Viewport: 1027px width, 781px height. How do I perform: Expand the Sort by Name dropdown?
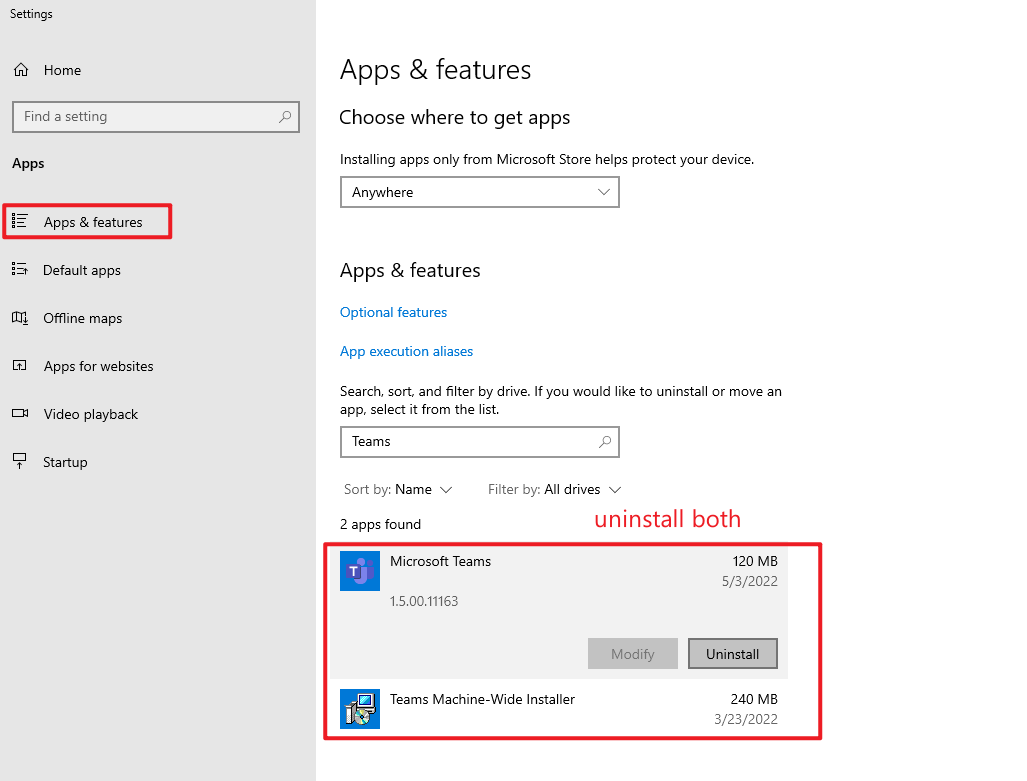[398, 489]
